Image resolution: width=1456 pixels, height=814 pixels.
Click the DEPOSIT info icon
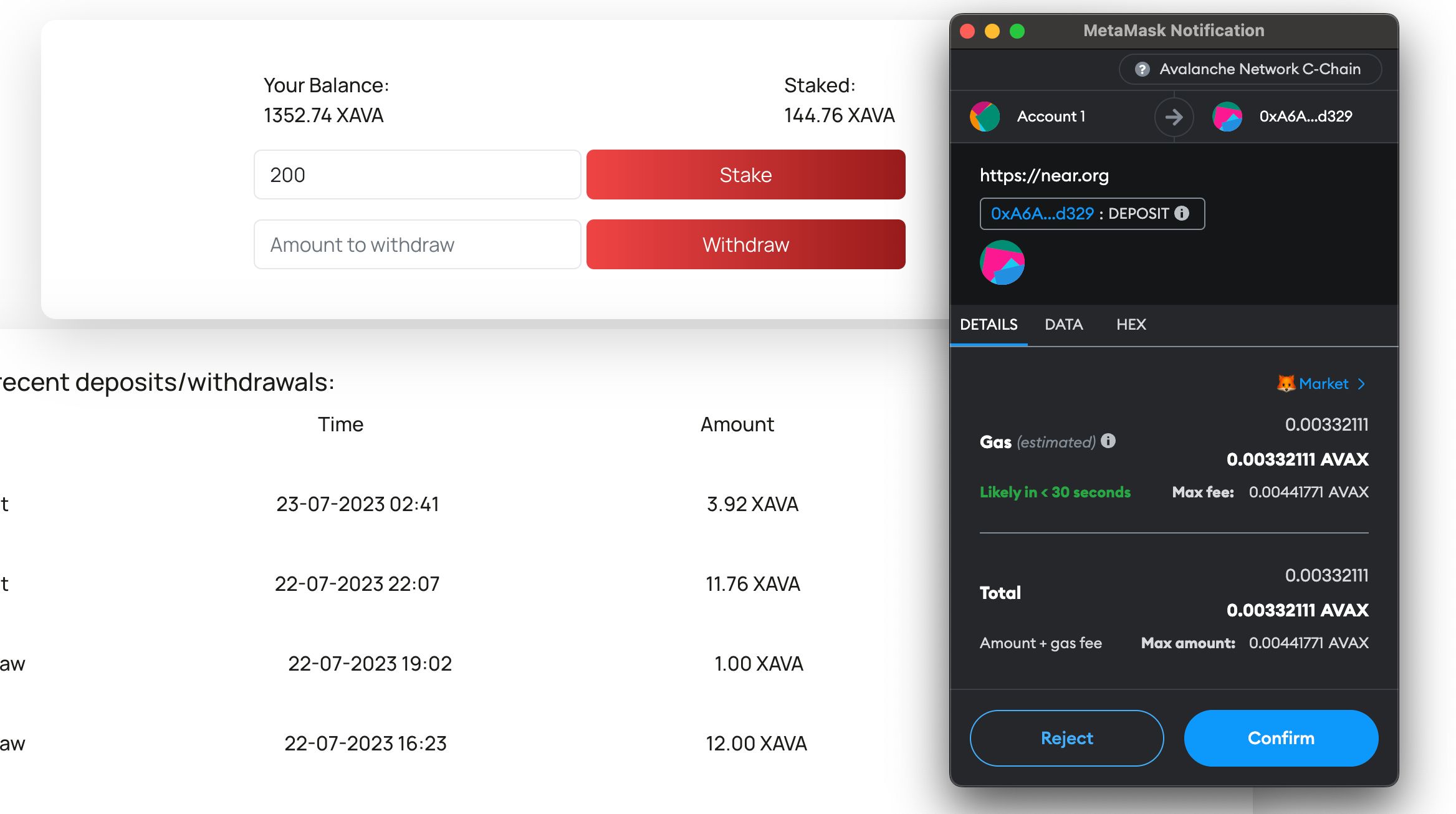click(x=1182, y=213)
